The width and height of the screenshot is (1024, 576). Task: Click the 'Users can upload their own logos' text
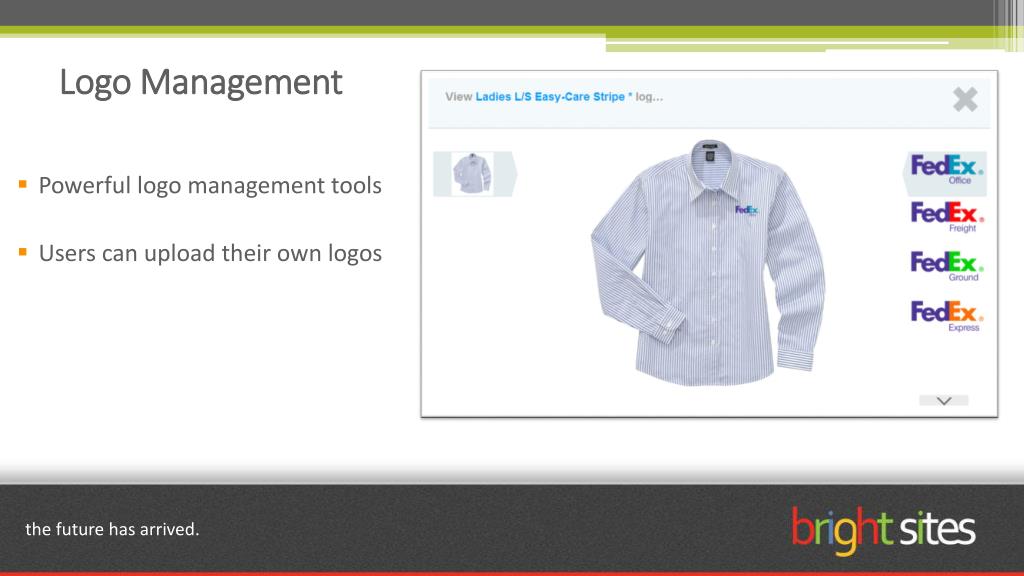click(210, 253)
